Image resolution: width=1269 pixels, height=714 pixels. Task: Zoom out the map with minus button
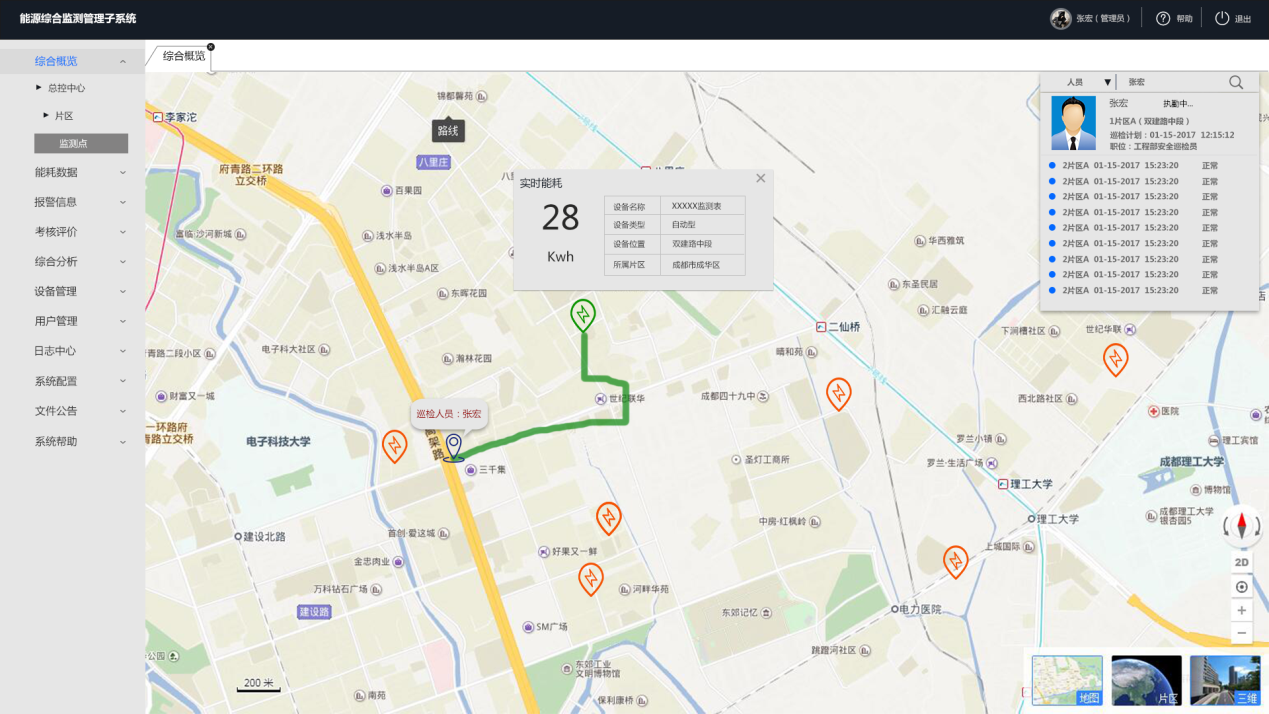tap(1242, 633)
